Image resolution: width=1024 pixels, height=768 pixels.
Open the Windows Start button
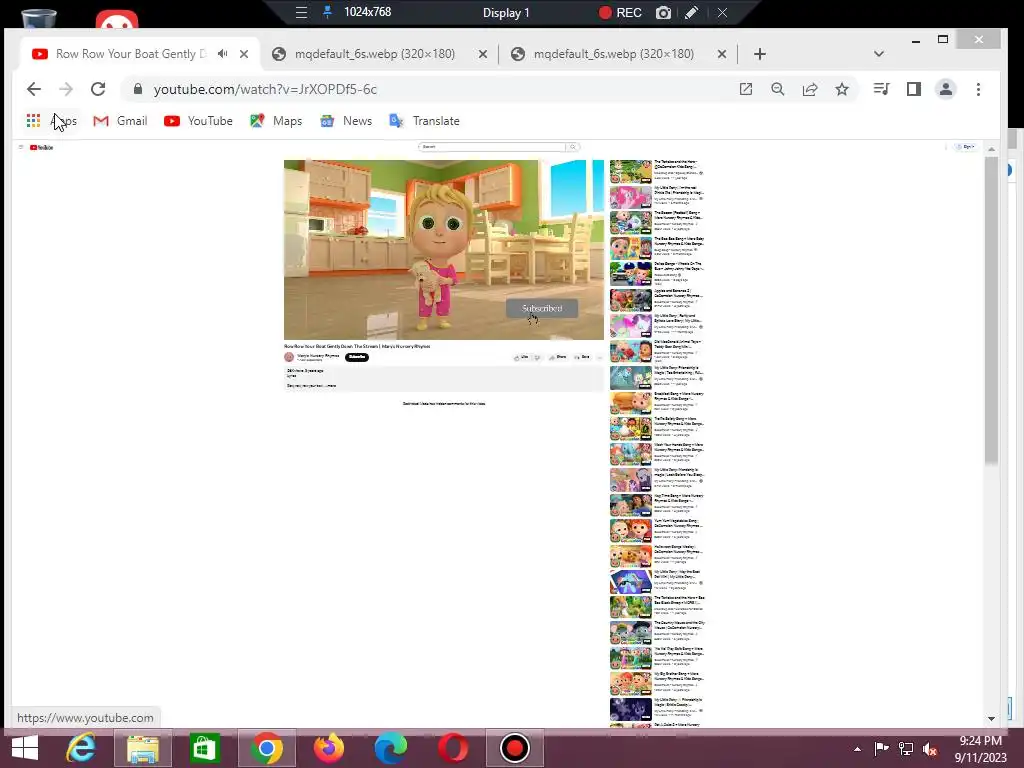(25, 748)
